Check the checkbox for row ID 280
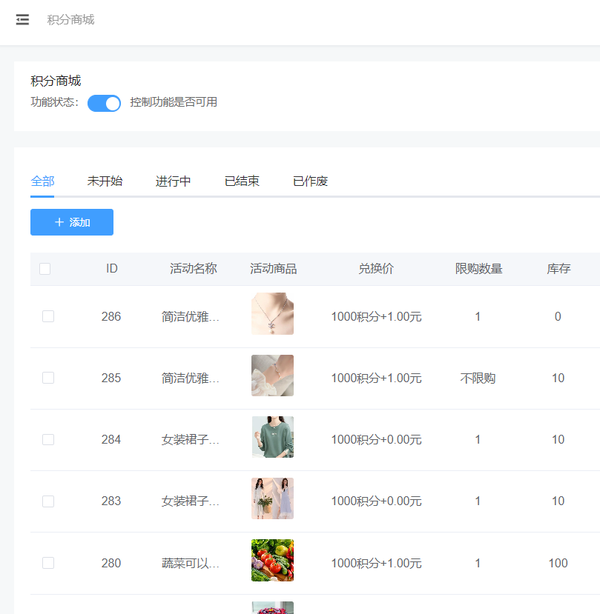Image resolution: width=600 pixels, height=614 pixels. coord(48,563)
